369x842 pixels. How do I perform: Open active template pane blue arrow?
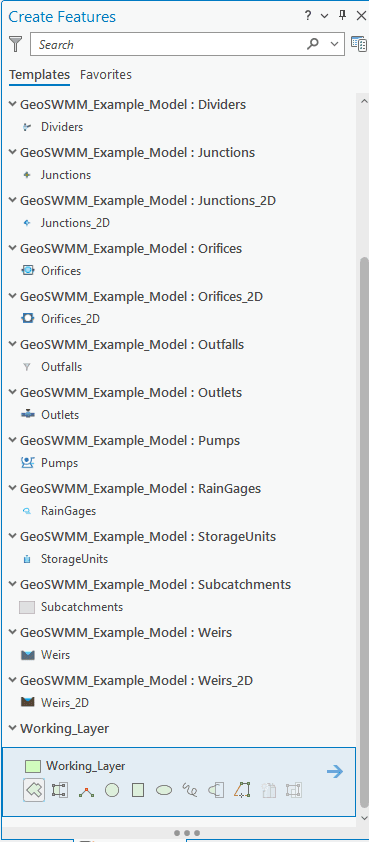pos(335,772)
